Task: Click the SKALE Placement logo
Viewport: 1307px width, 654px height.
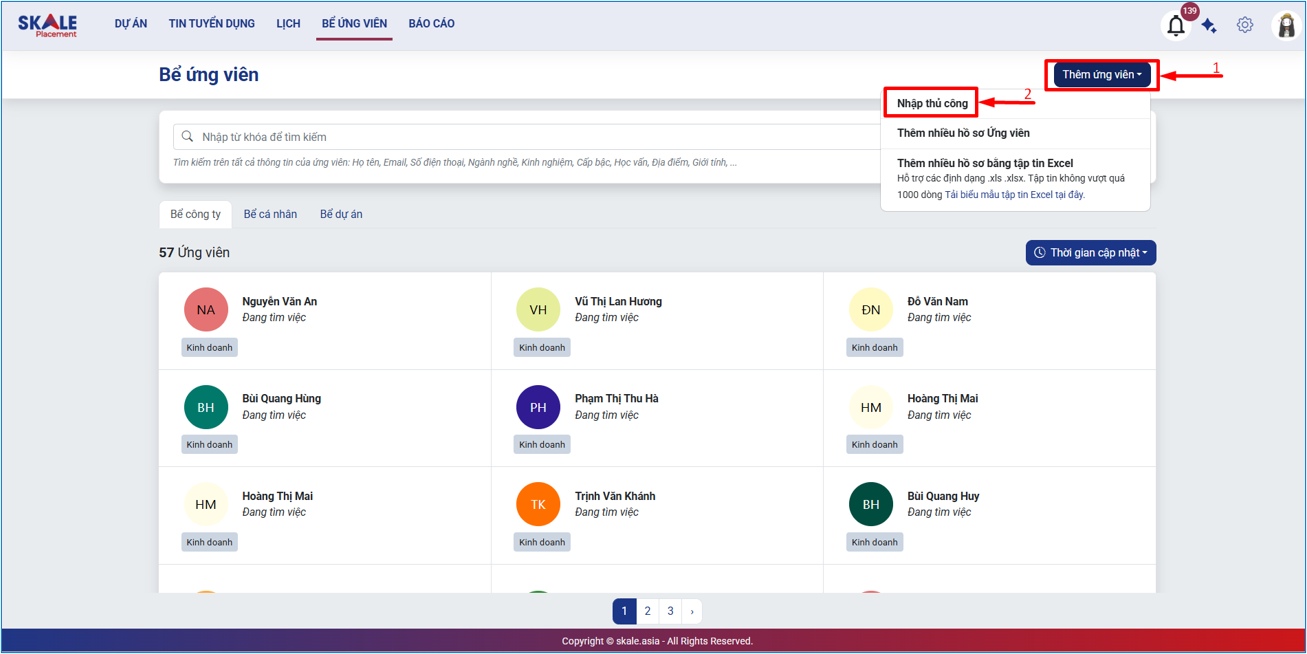Action: coord(47,25)
